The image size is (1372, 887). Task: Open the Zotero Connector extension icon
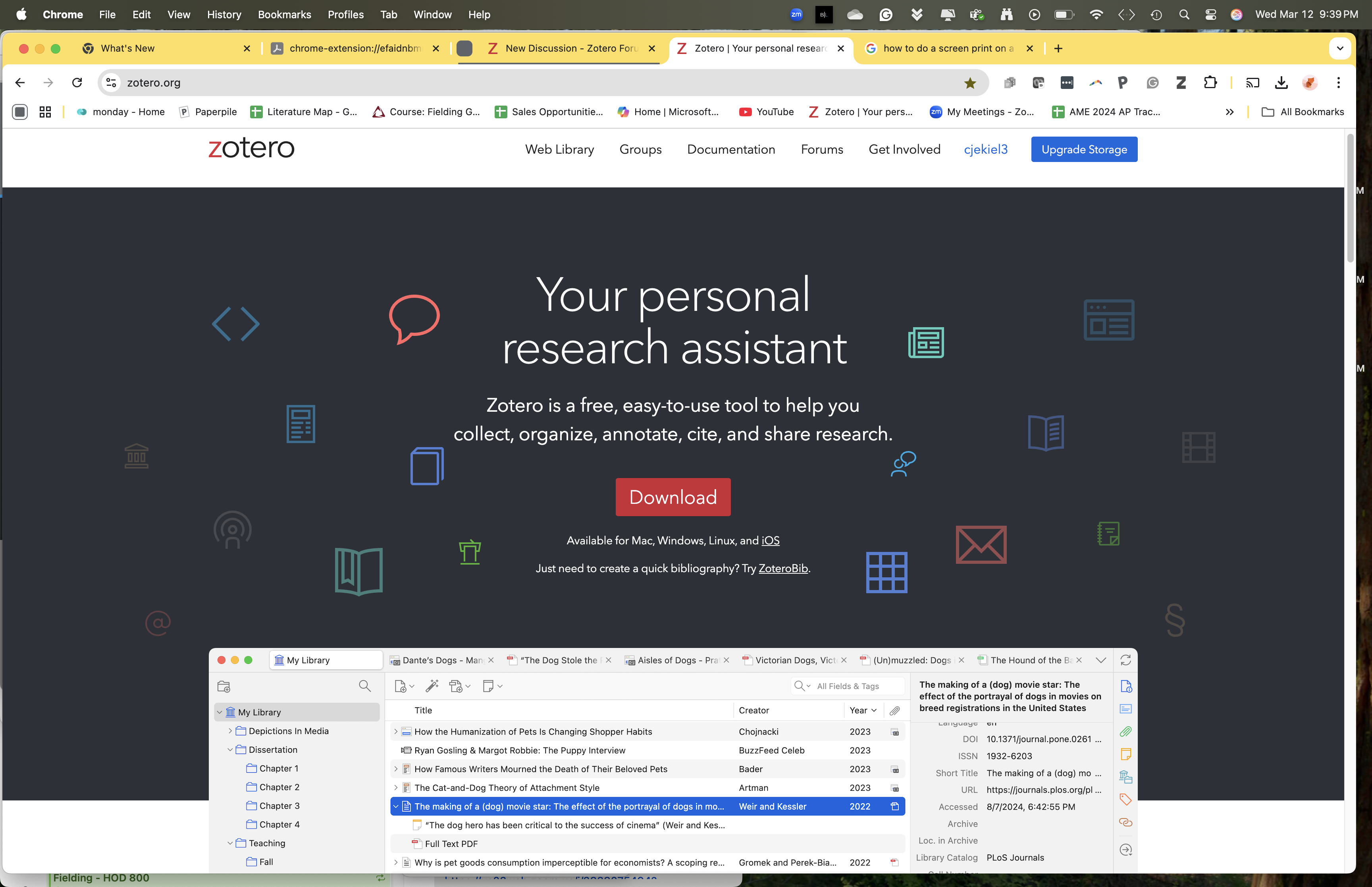point(1181,83)
